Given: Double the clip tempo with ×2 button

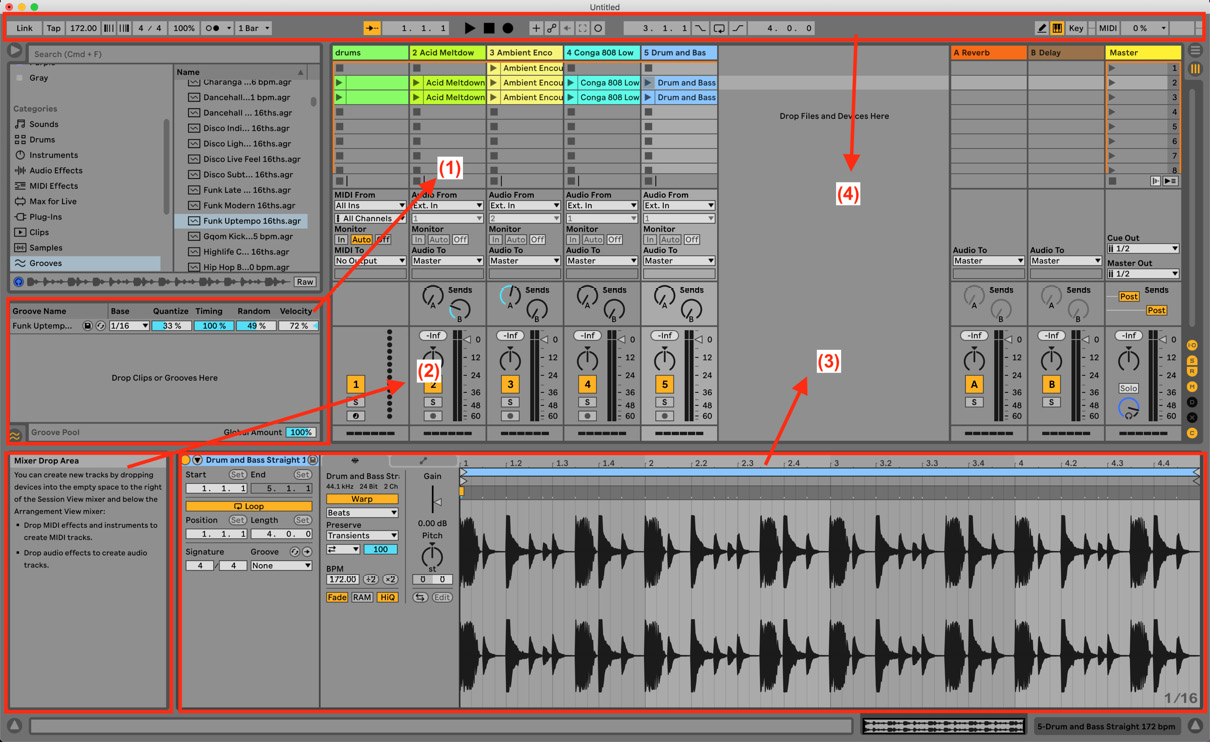Looking at the screenshot, I should (390, 579).
